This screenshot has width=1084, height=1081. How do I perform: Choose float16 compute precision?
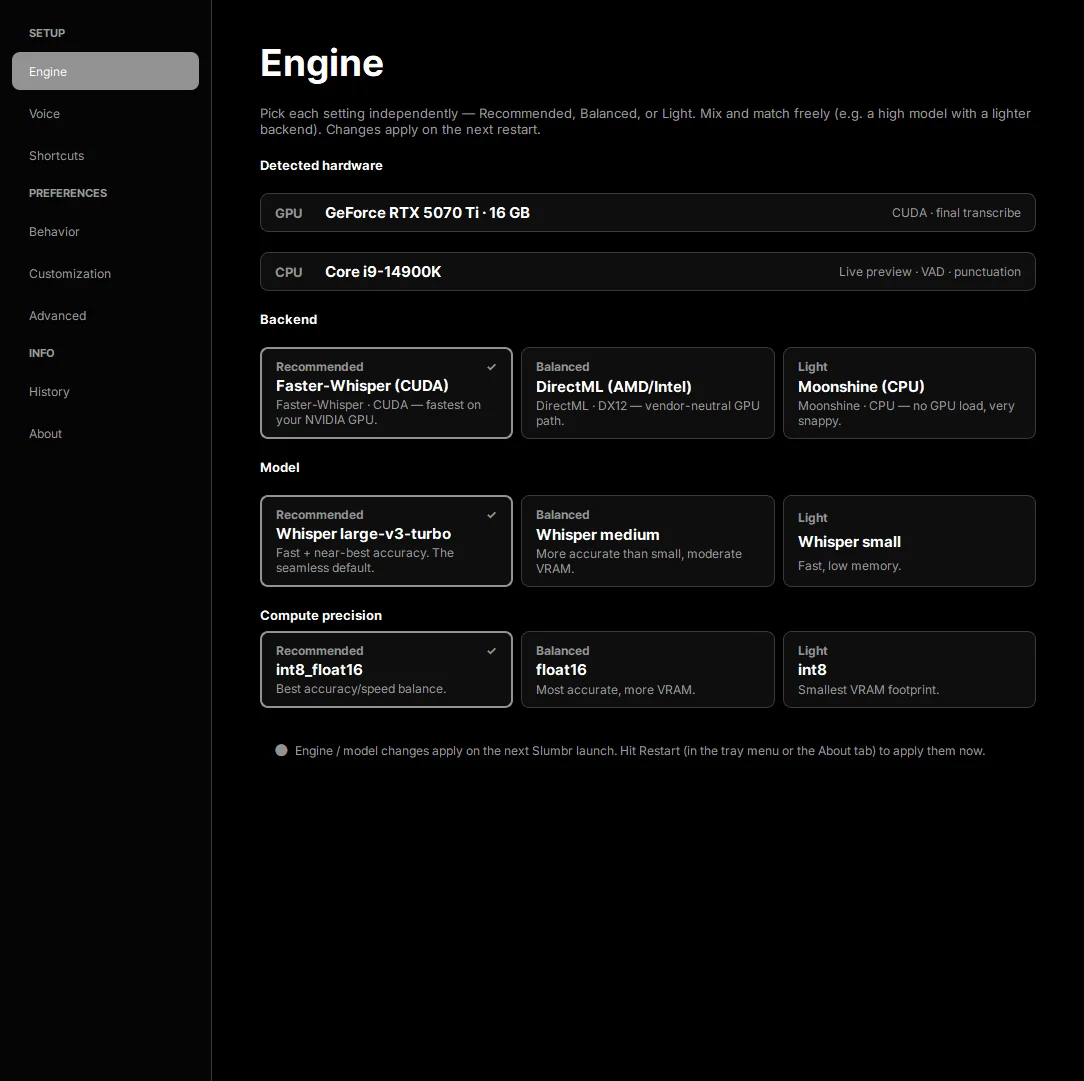(647, 669)
